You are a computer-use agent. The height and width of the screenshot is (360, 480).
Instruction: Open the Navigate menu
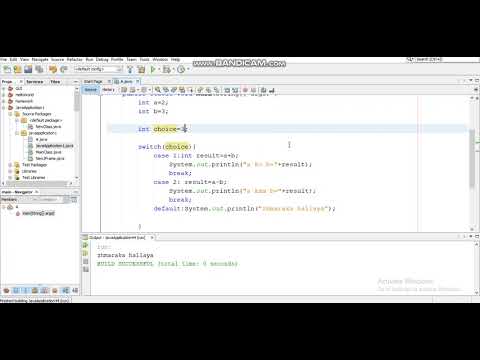[x=40, y=60]
